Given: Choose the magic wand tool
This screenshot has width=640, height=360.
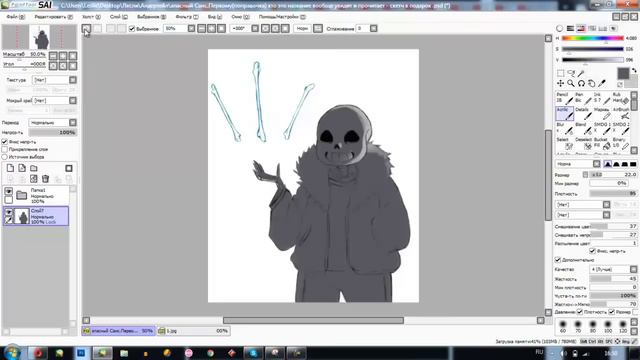Looking at the screenshot, I should (581, 73).
